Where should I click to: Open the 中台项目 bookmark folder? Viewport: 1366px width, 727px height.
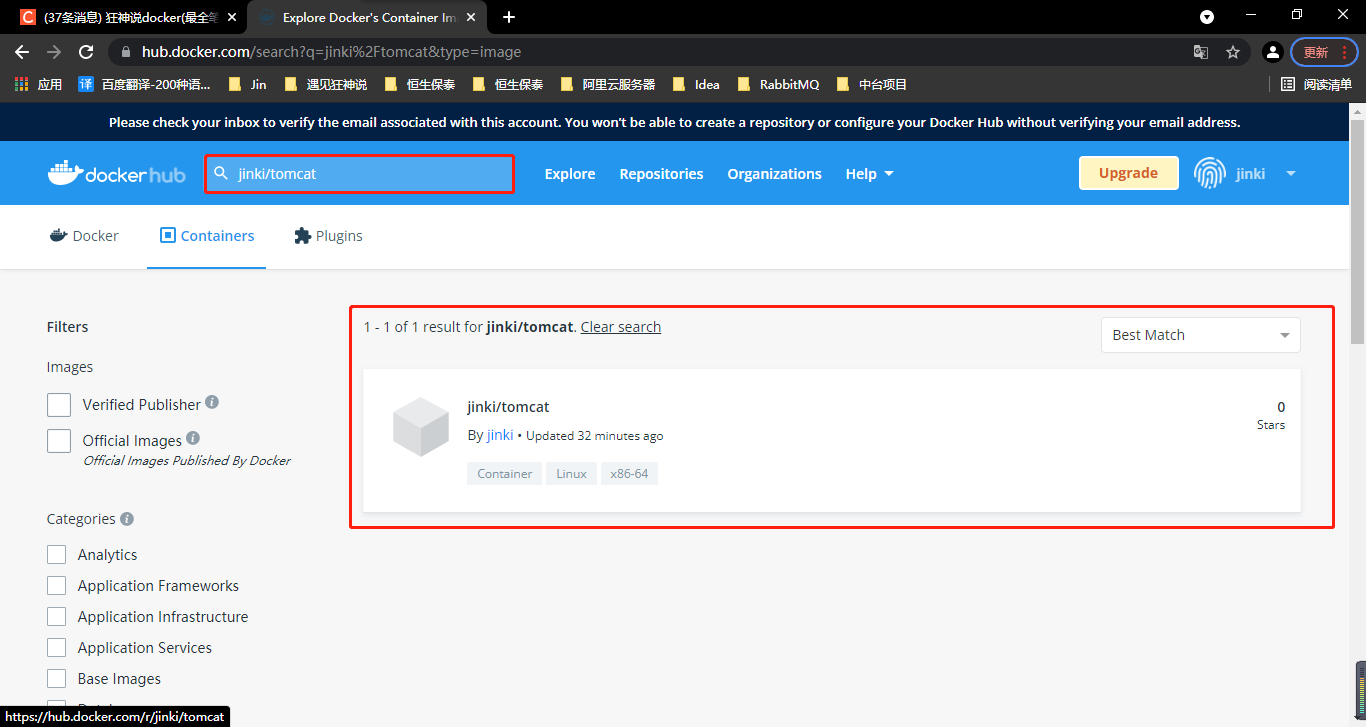pyautogui.click(x=872, y=84)
